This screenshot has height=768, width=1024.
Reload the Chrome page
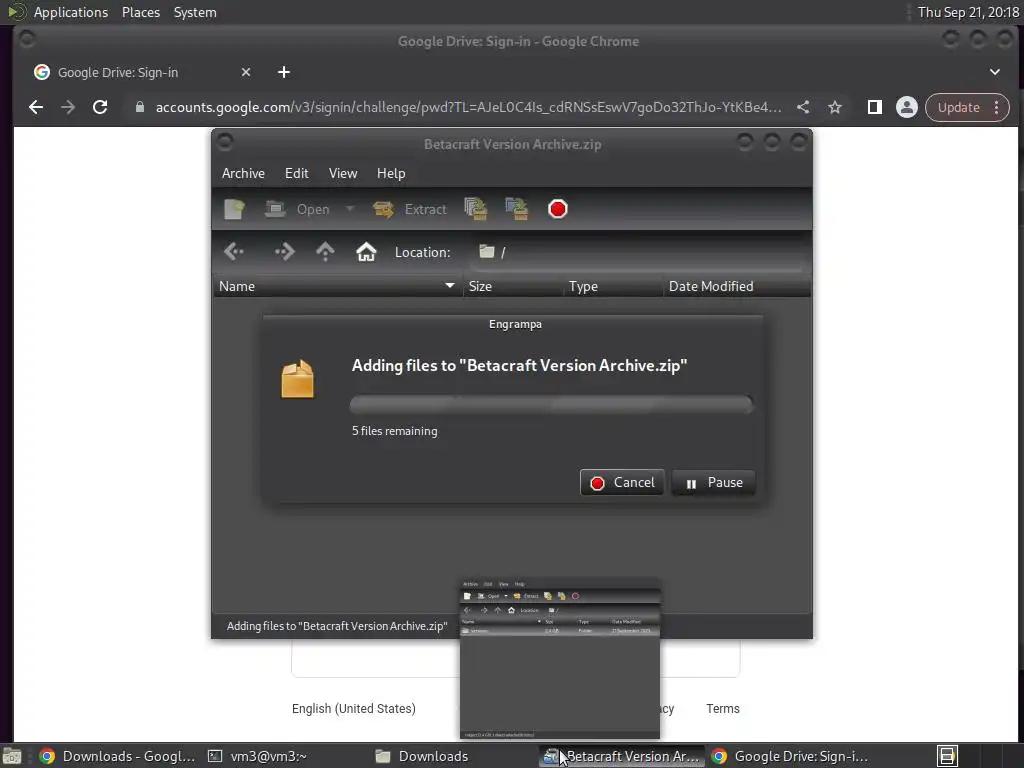pos(100,107)
